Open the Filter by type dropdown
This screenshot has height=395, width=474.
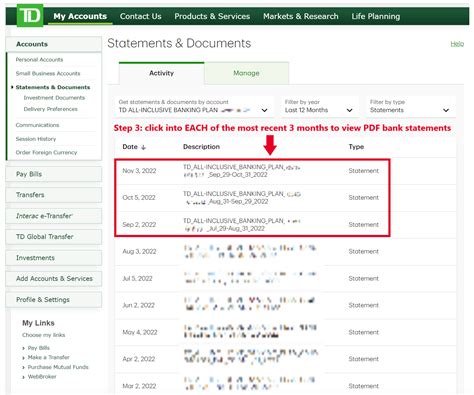[410, 106]
